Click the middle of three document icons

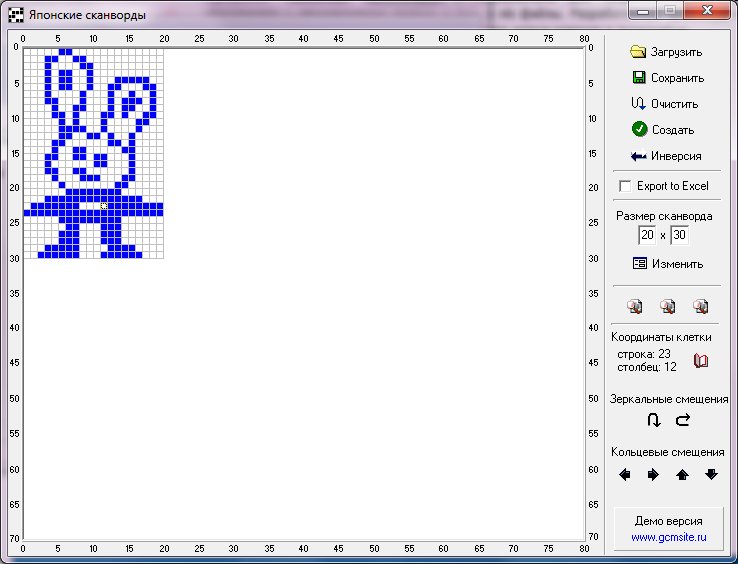coord(667,306)
